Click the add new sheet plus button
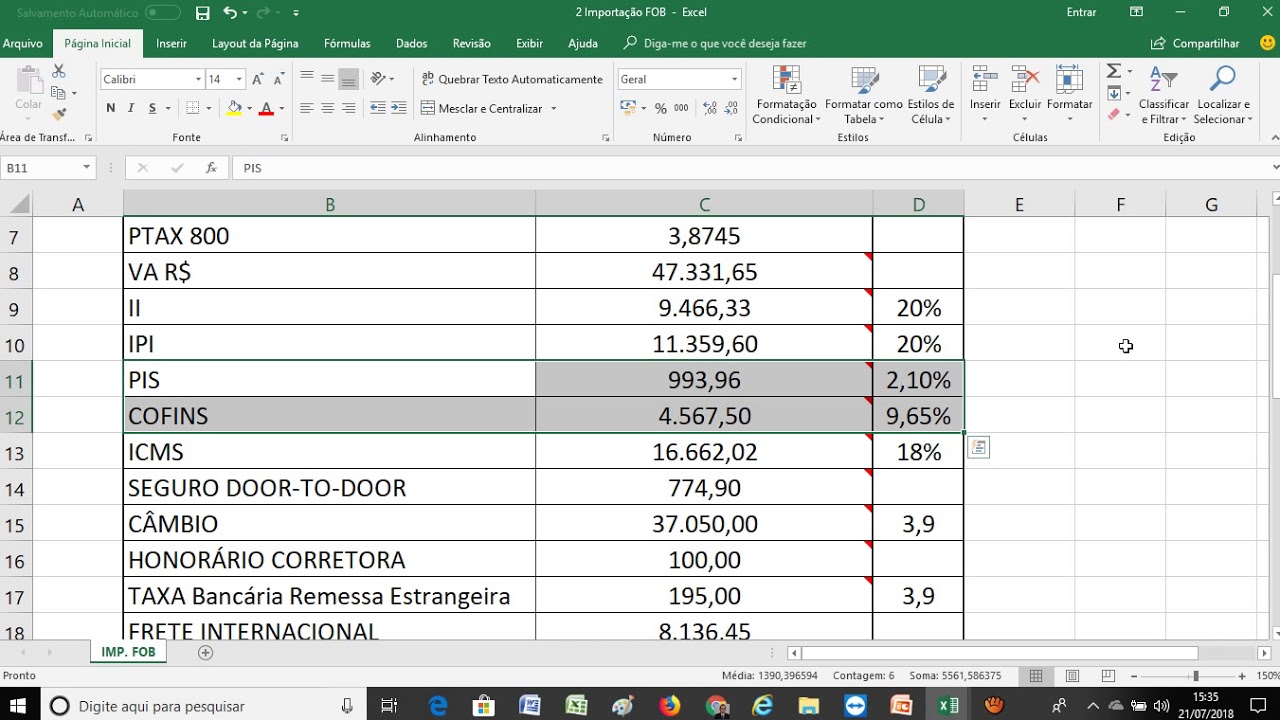Screen dimensions: 1280x720 [205, 652]
